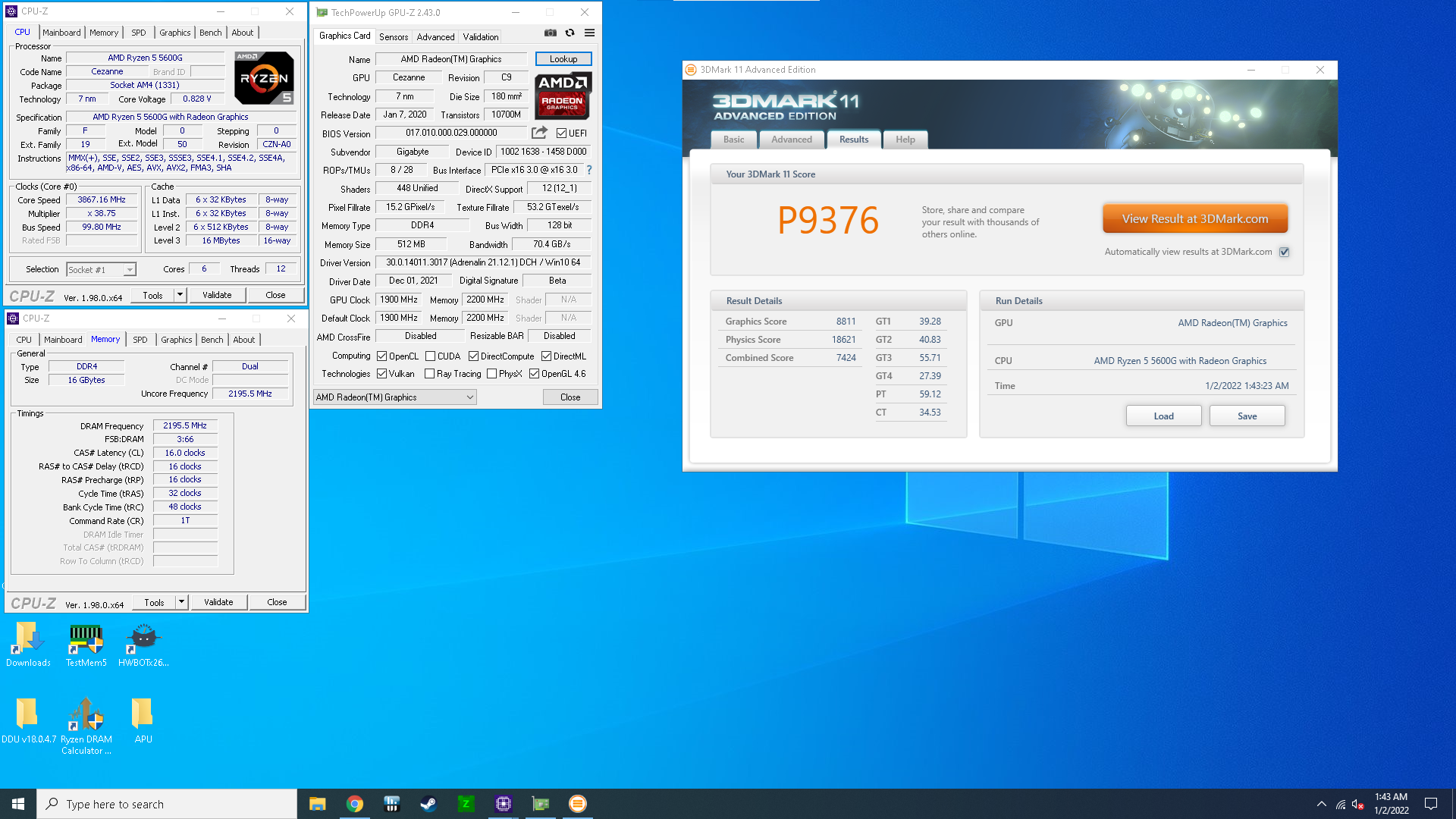Open the notification center icon

[1431, 804]
